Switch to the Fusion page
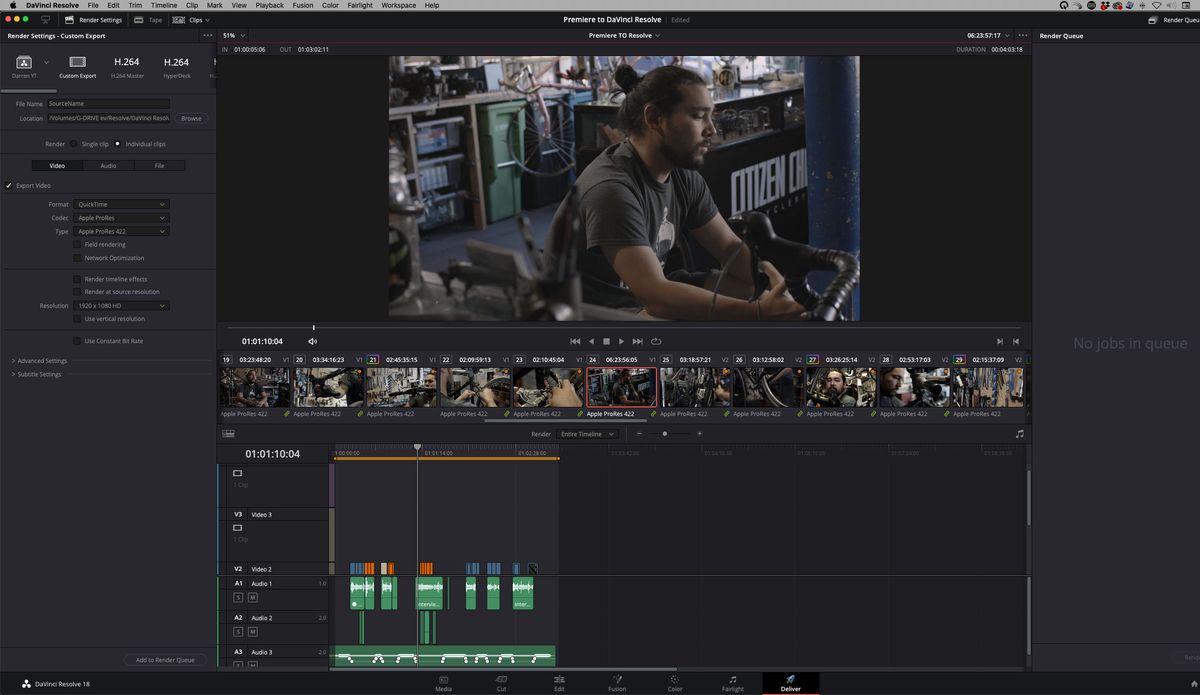The width and height of the screenshot is (1200, 695). [617, 686]
